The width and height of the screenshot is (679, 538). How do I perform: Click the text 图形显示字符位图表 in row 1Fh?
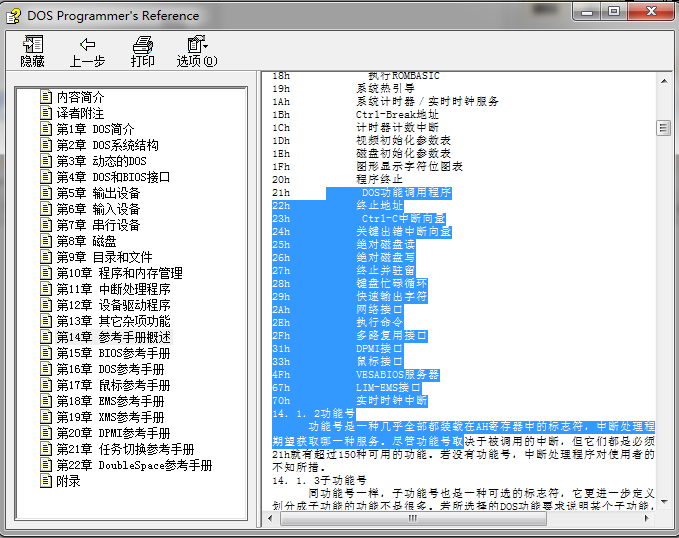tap(410, 166)
